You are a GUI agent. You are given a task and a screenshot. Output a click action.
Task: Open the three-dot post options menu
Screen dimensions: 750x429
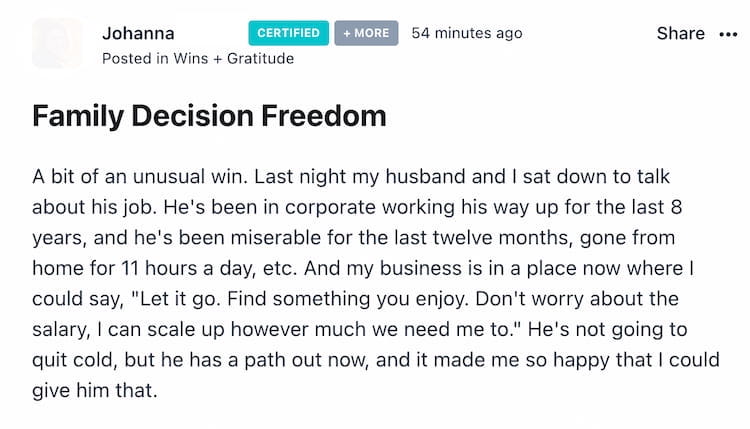728,34
